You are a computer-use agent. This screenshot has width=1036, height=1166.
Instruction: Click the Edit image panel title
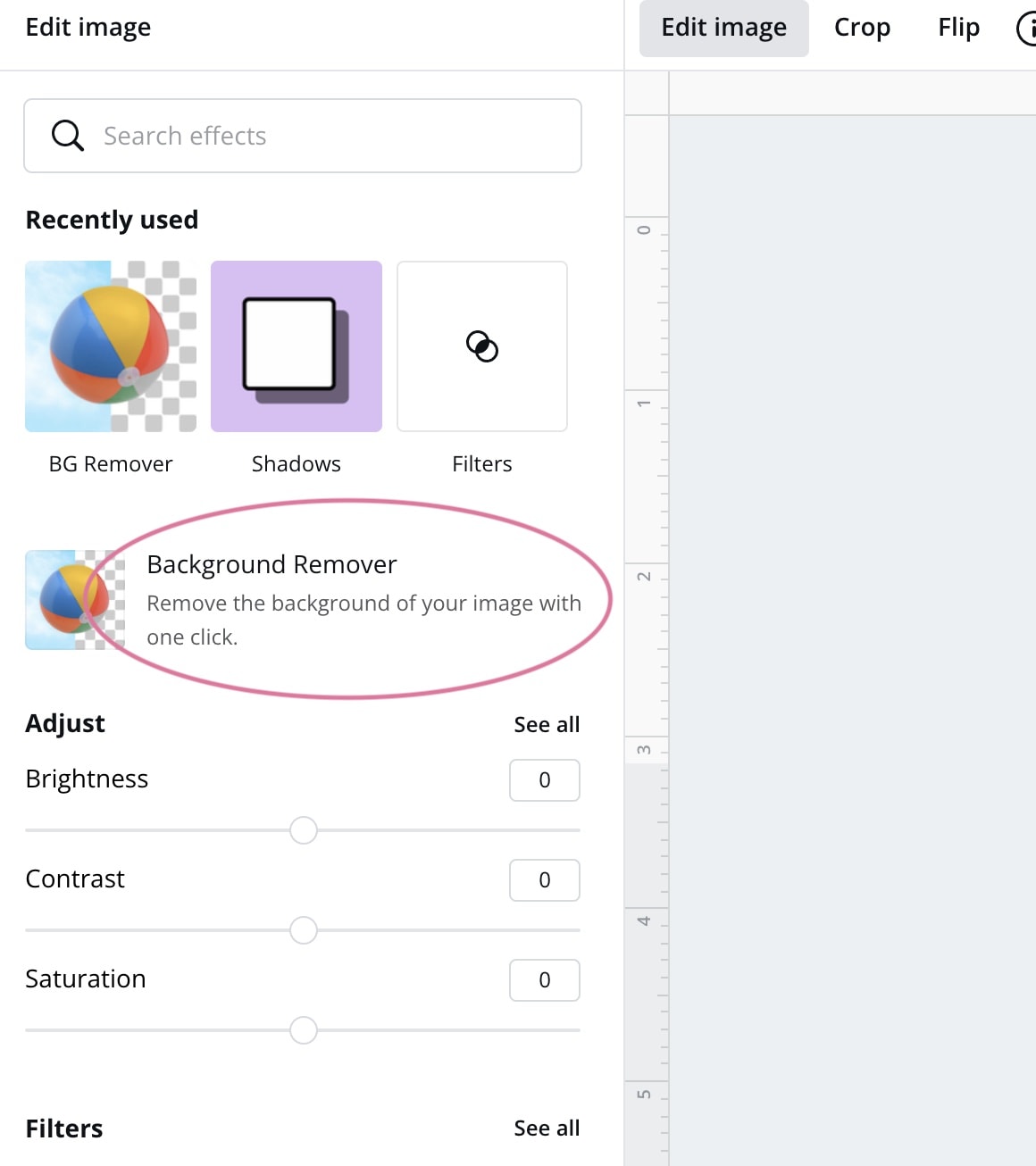pyautogui.click(x=88, y=28)
